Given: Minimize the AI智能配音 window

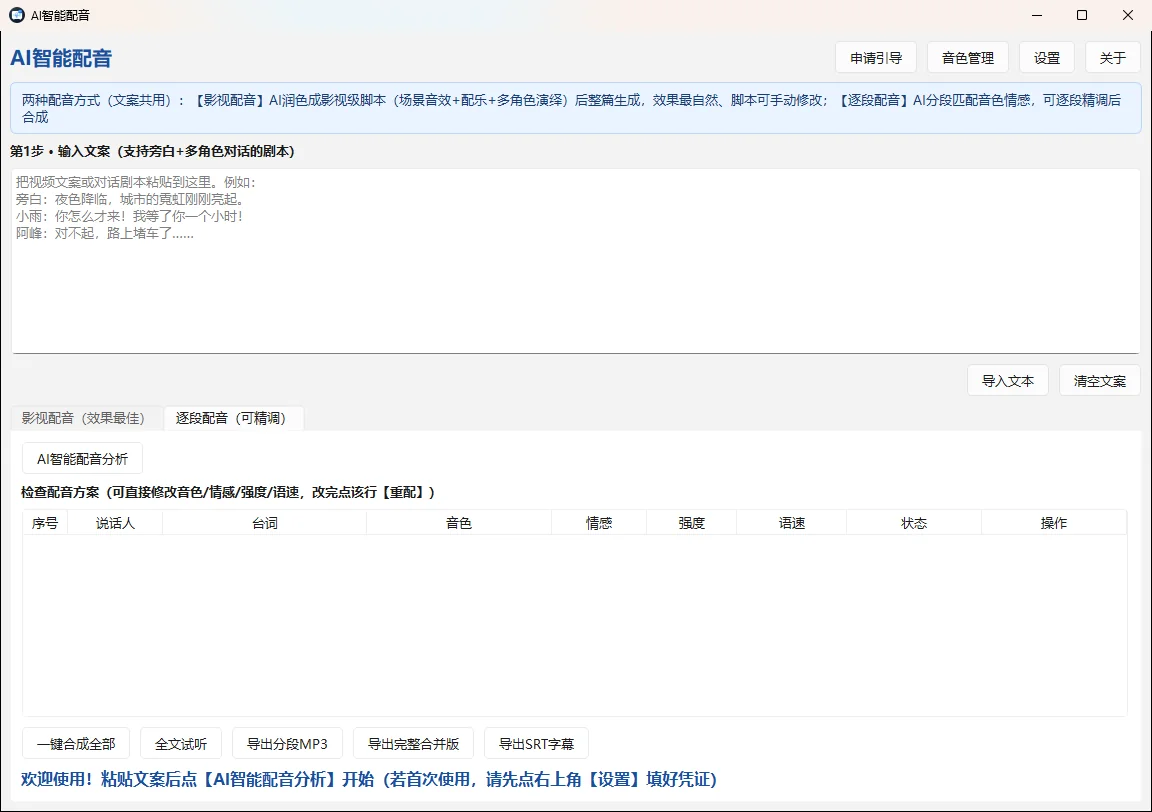Looking at the screenshot, I should (x=1037, y=15).
